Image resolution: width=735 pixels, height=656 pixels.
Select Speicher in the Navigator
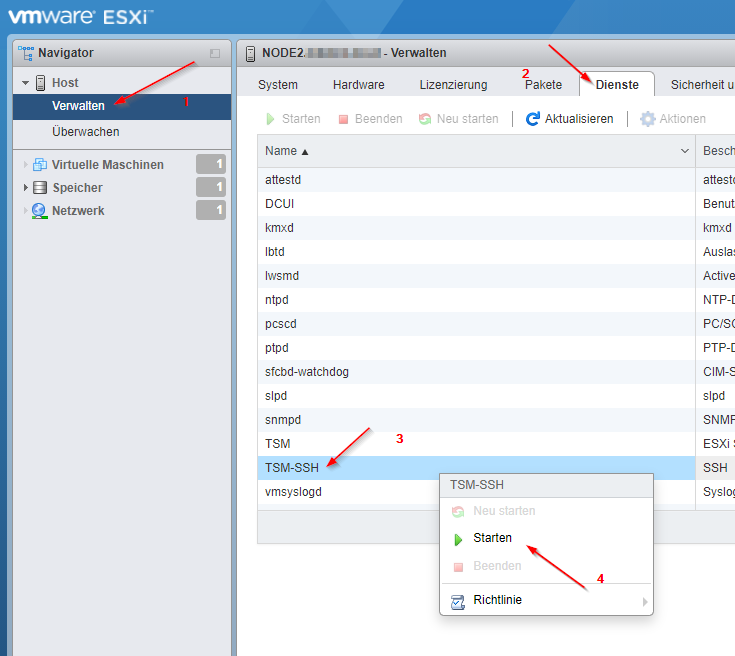pyautogui.click(x=77, y=188)
